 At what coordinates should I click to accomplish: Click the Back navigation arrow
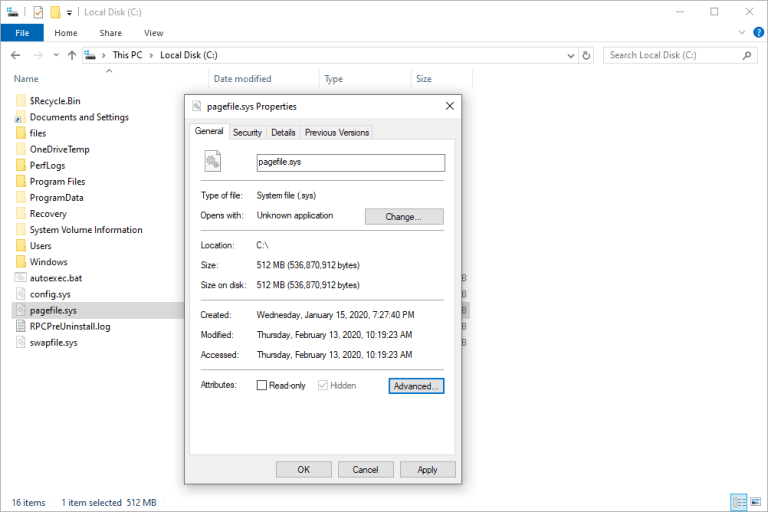15,55
